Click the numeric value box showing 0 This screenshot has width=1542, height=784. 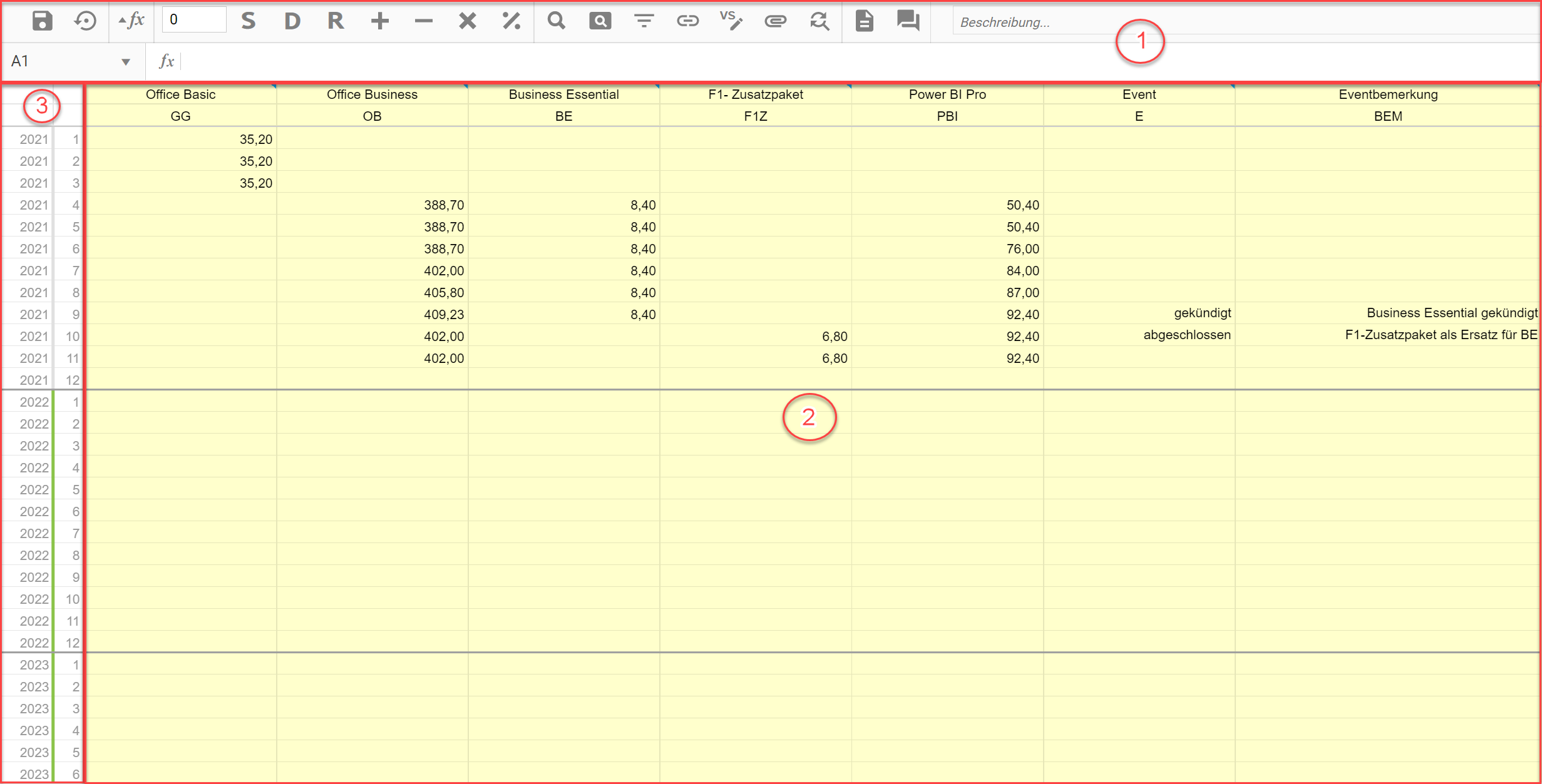(x=193, y=20)
